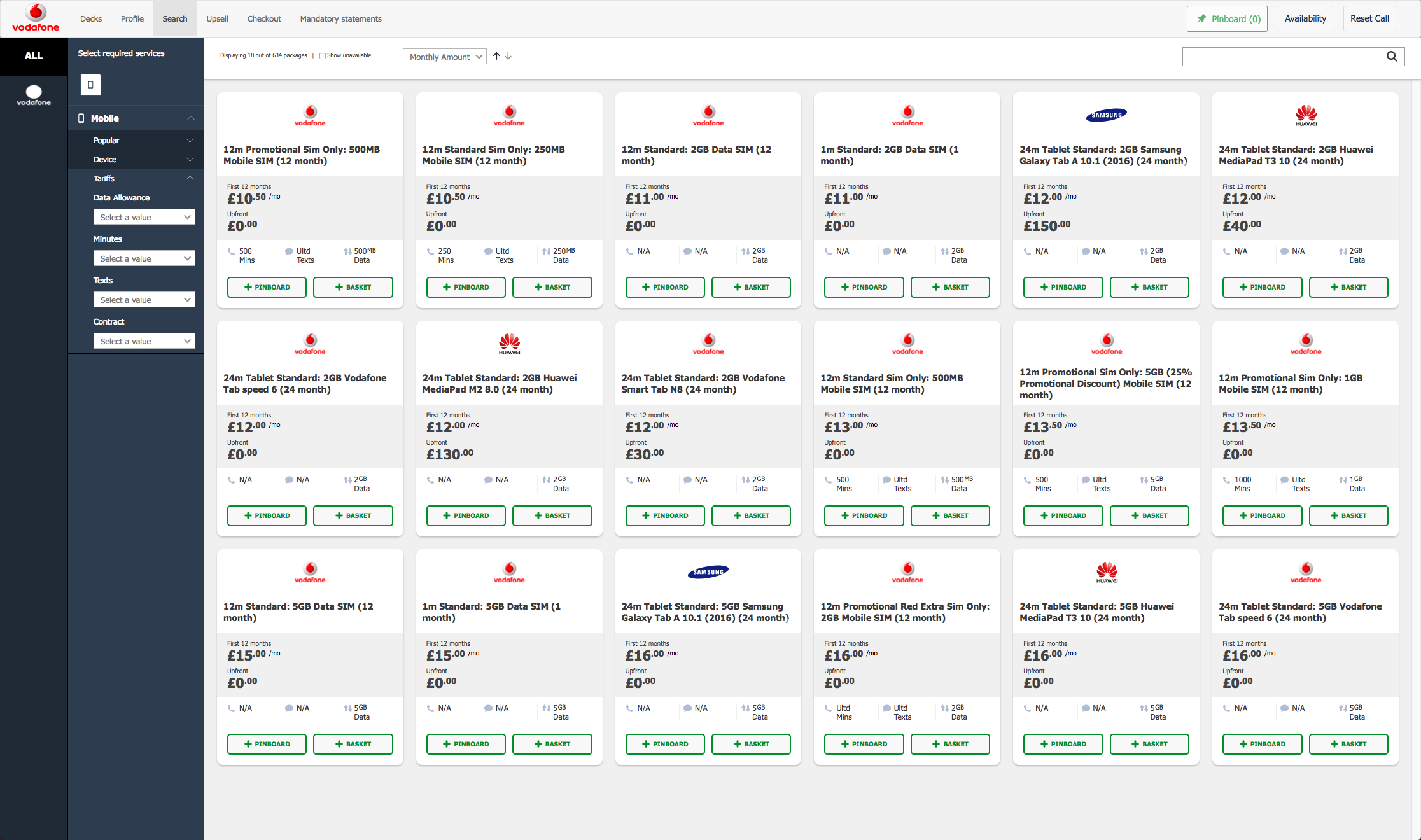Sort packages descending with down arrow
Image resolution: width=1421 pixels, height=840 pixels.
tap(508, 56)
